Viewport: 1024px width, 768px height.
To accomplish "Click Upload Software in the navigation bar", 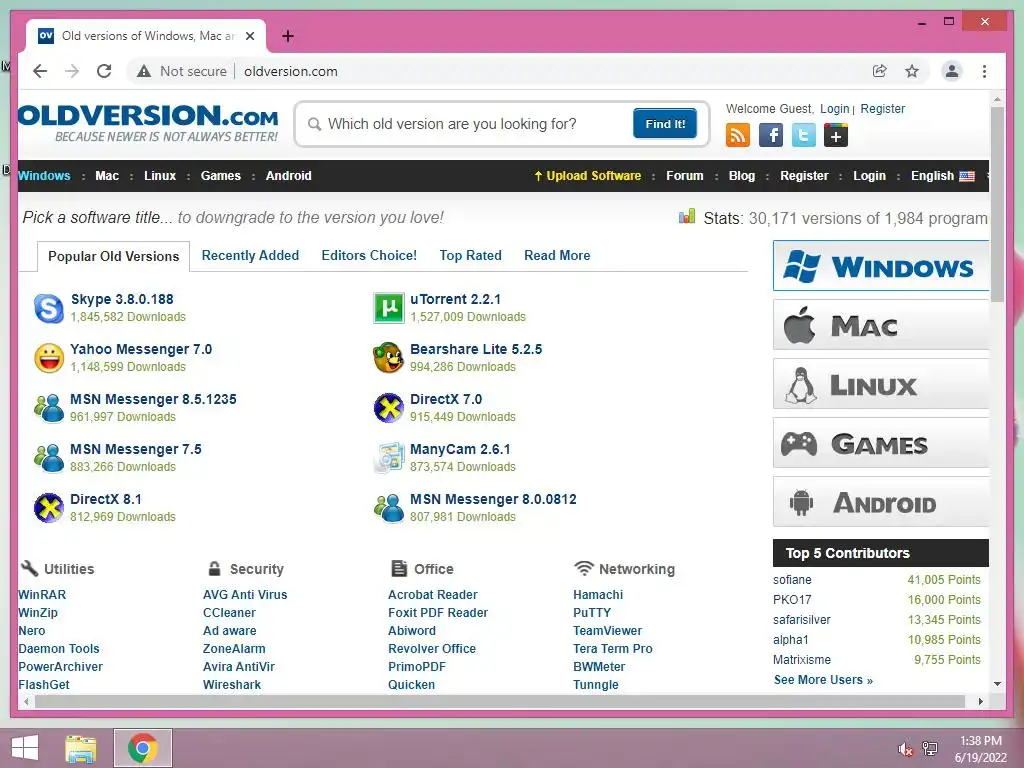I will (x=587, y=176).
